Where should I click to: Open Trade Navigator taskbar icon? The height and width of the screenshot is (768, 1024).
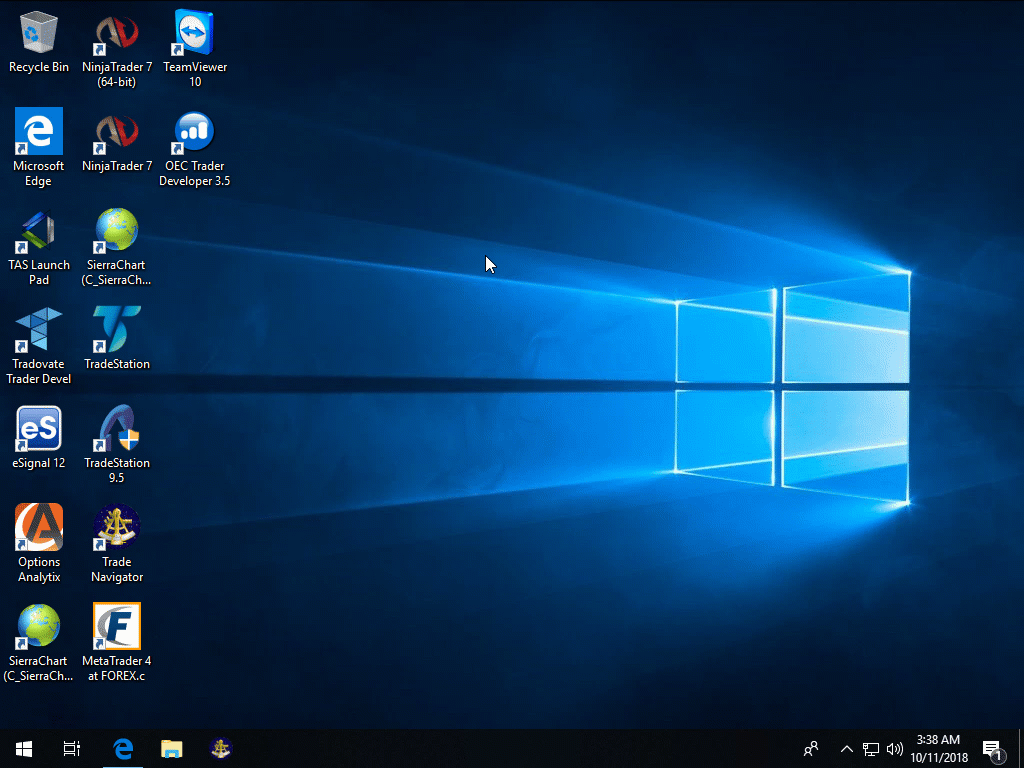(221, 748)
